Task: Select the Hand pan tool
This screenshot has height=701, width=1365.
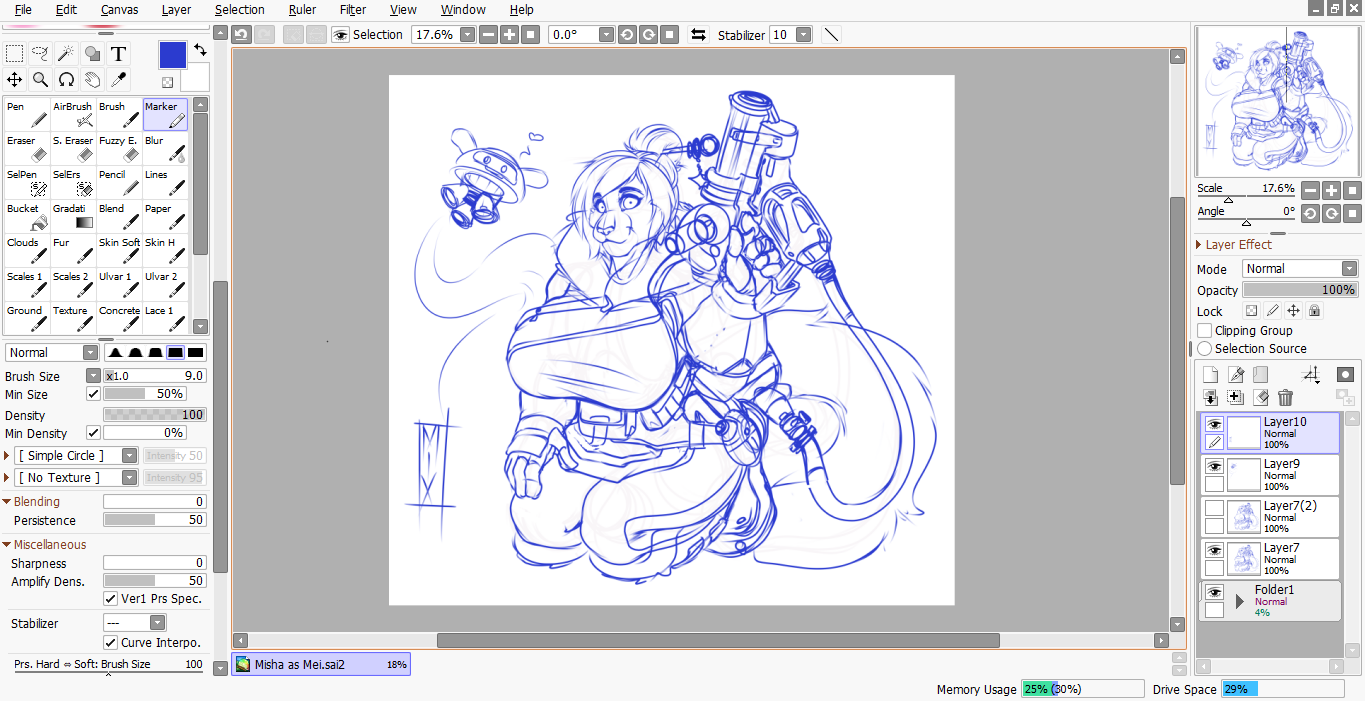Action: (92, 79)
